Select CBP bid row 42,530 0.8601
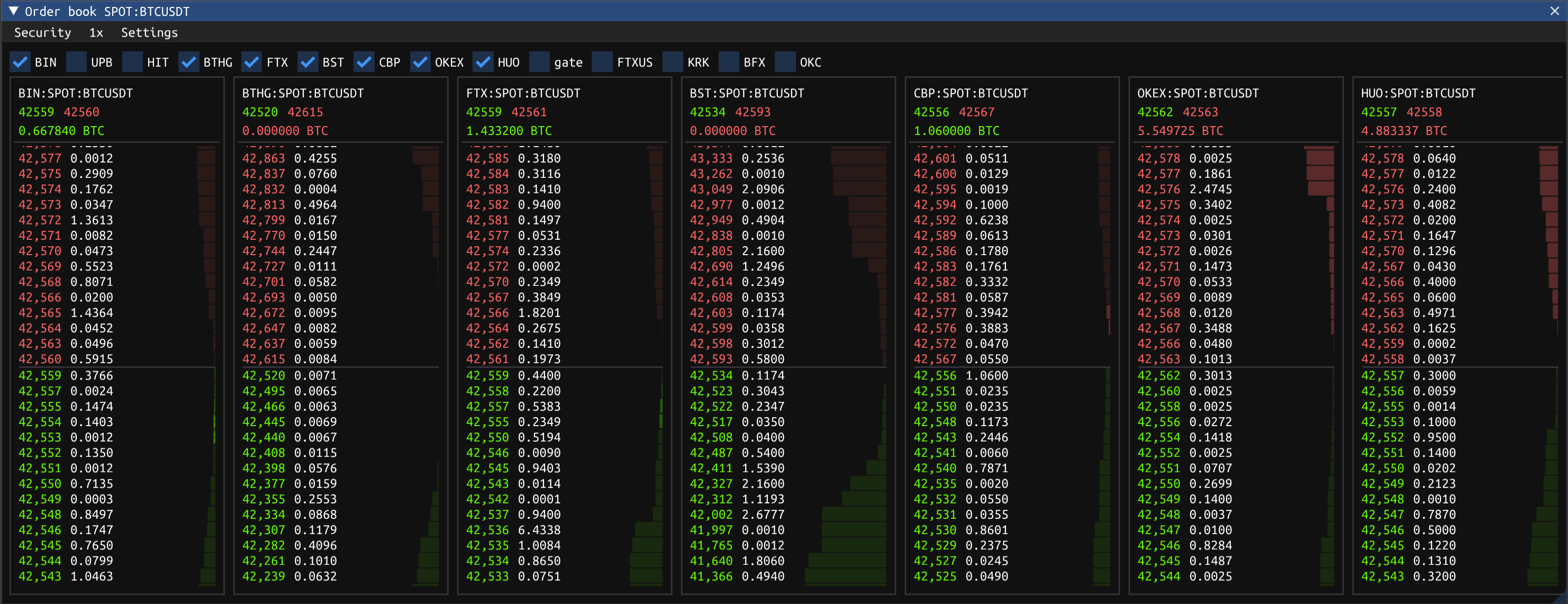The height and width of the screenshot is (604, 1568). pyautogui.click(x=1012, y=530)
